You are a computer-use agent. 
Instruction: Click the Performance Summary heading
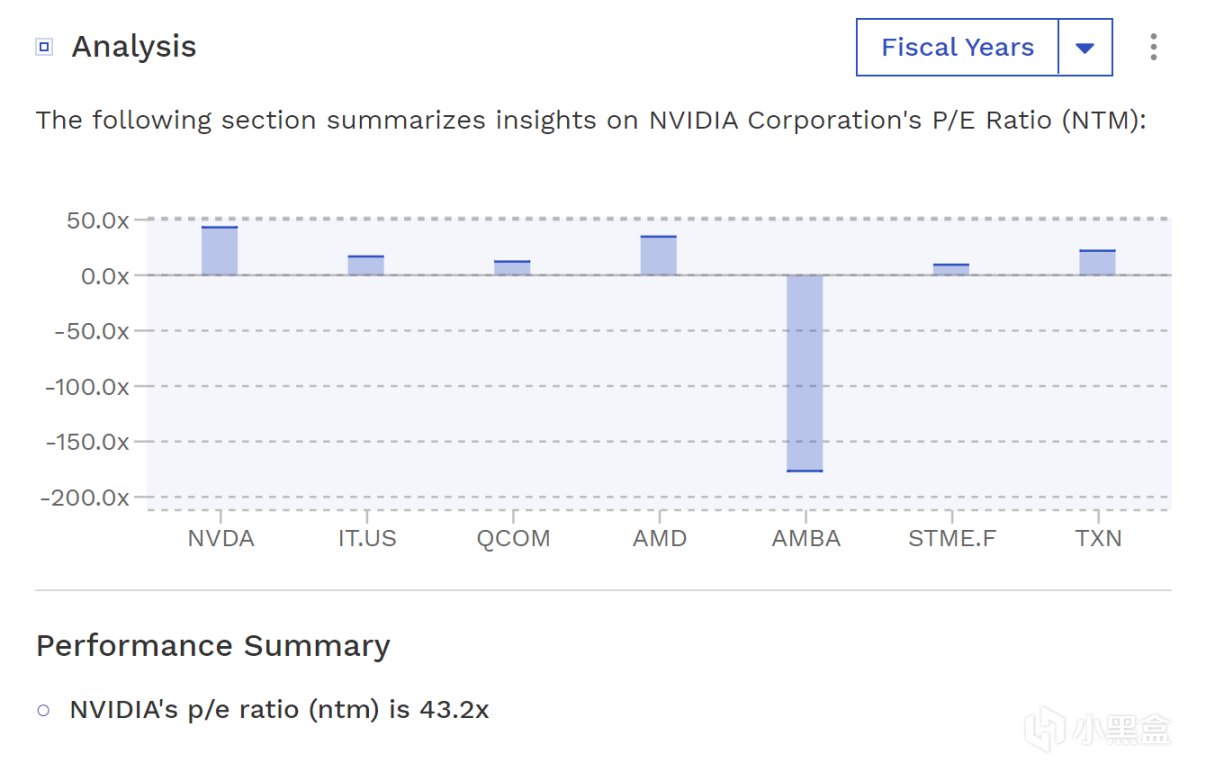tap(213, 645)
